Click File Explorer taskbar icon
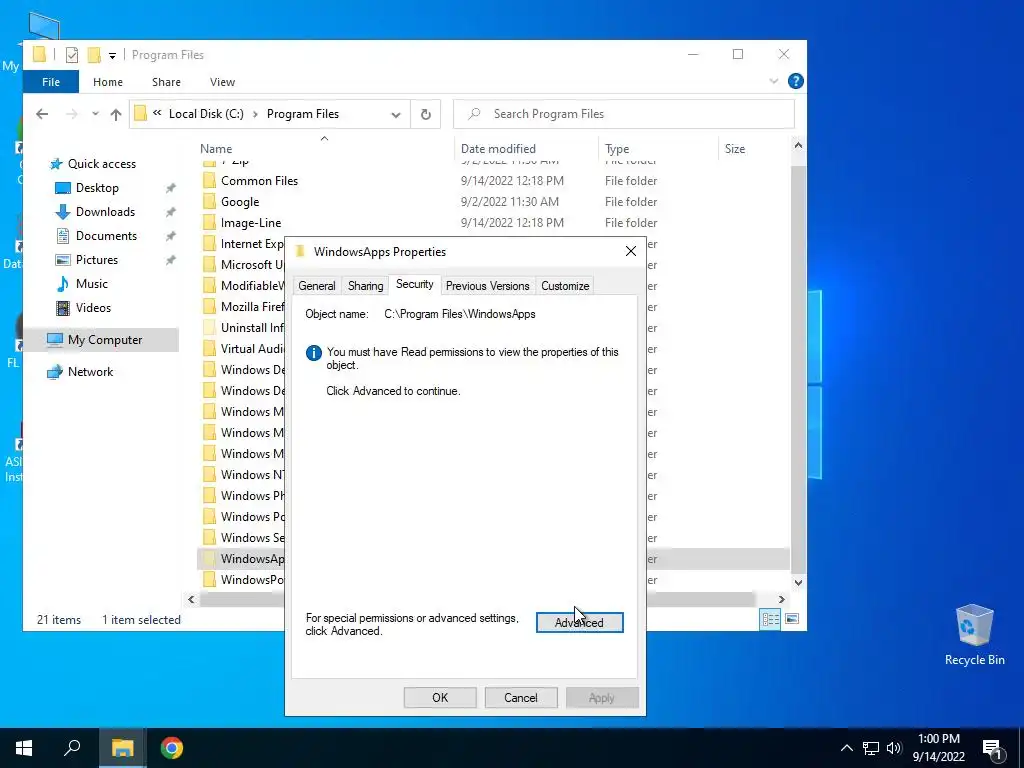The image size is (1024, 768). point(122,748)
